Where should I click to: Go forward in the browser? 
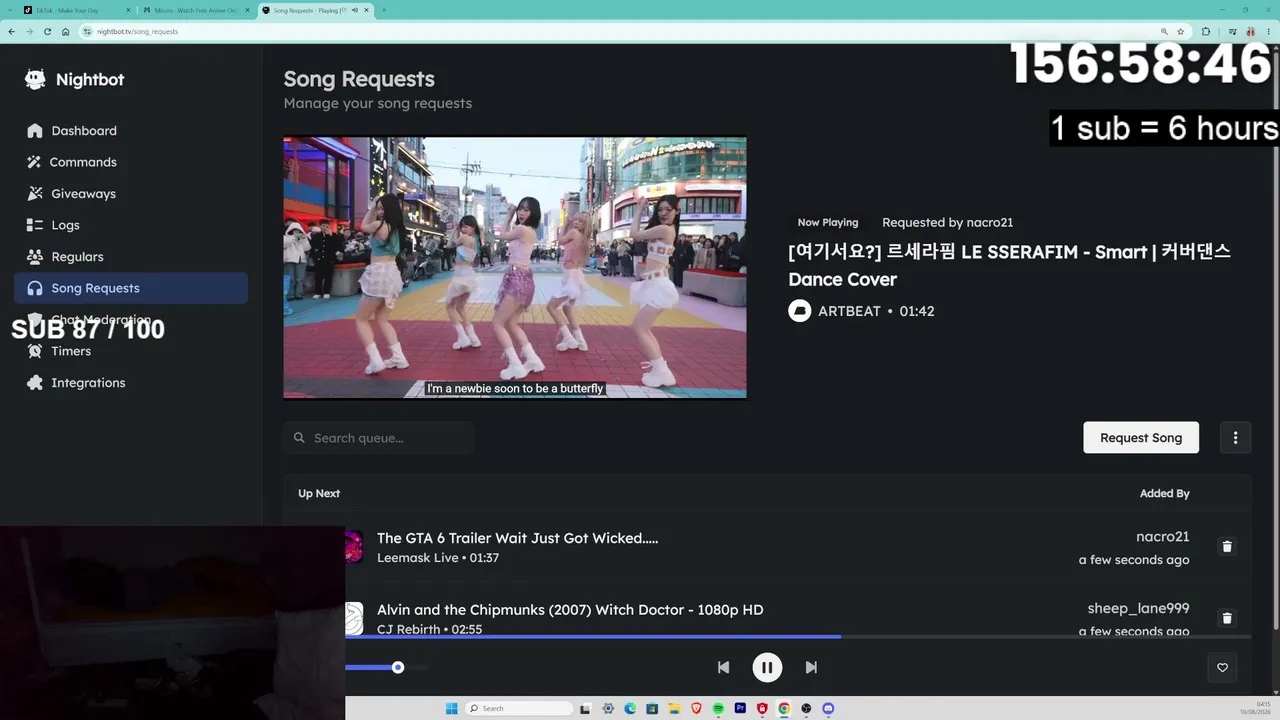tap(29, 31)
